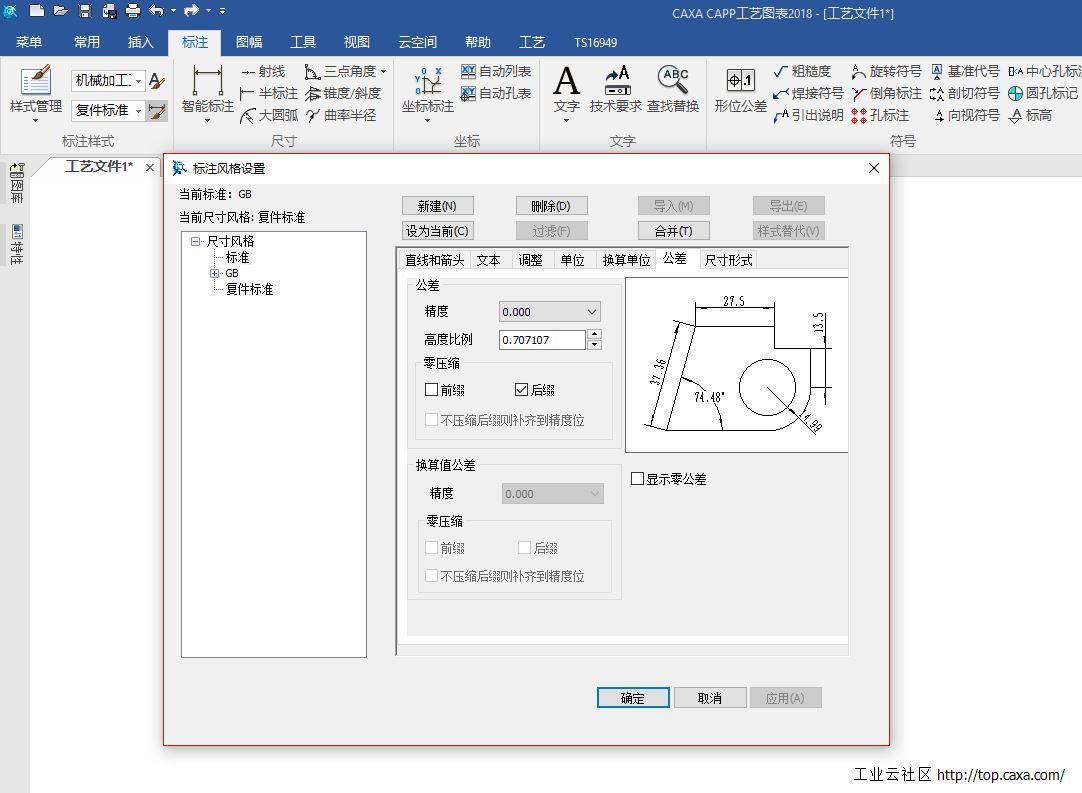Enable the 前缀 zero suppression checkbox

pos(432,390)
